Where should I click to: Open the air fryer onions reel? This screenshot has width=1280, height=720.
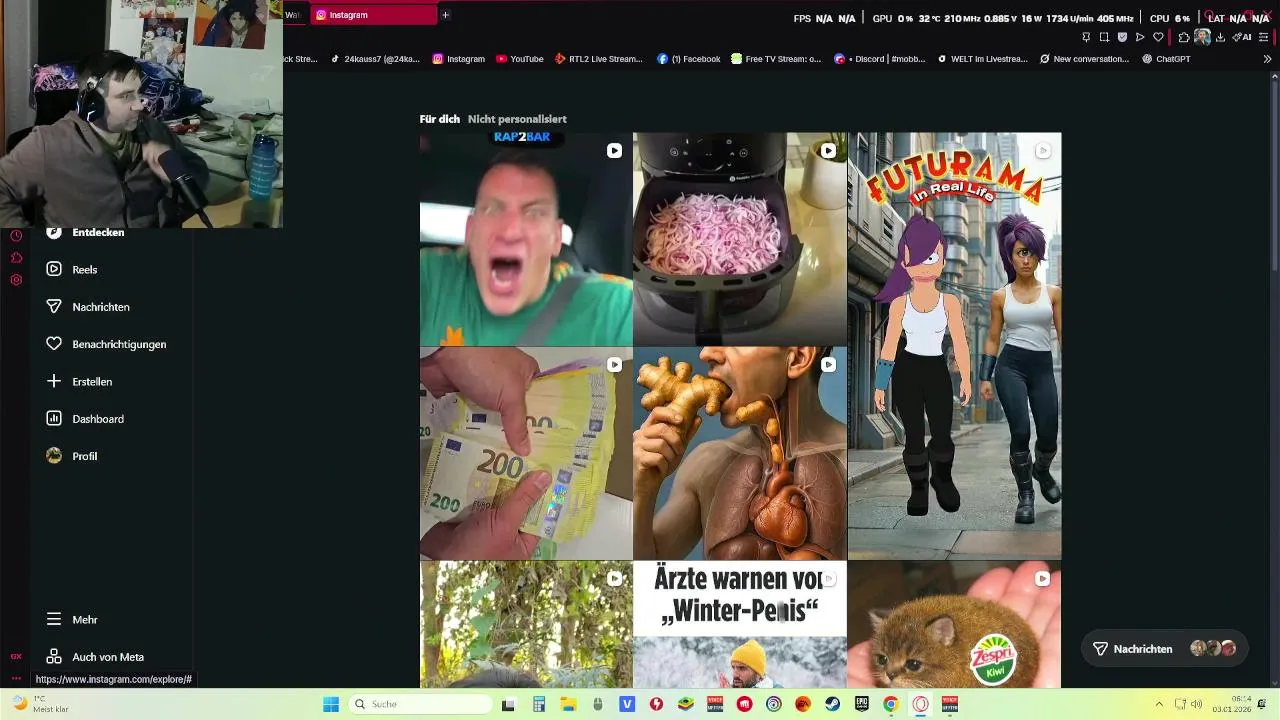(740, 239)
